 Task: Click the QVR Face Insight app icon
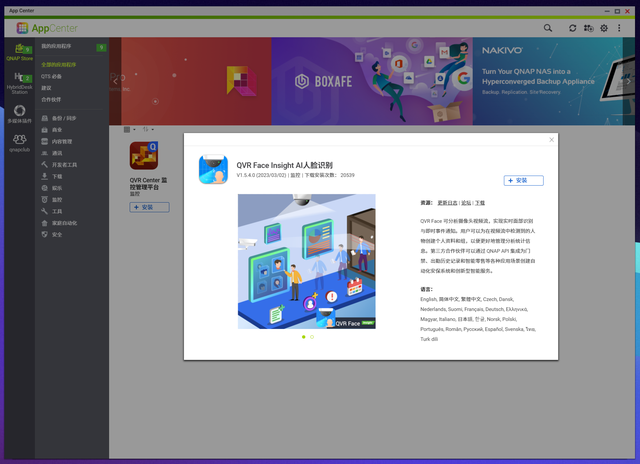[x=213, y=169]
